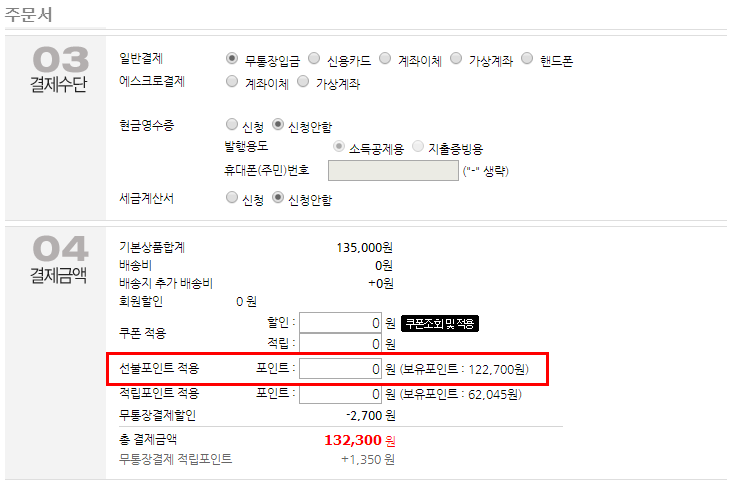Select 계좌이체 under 에스크로결제

click(232, 83)
